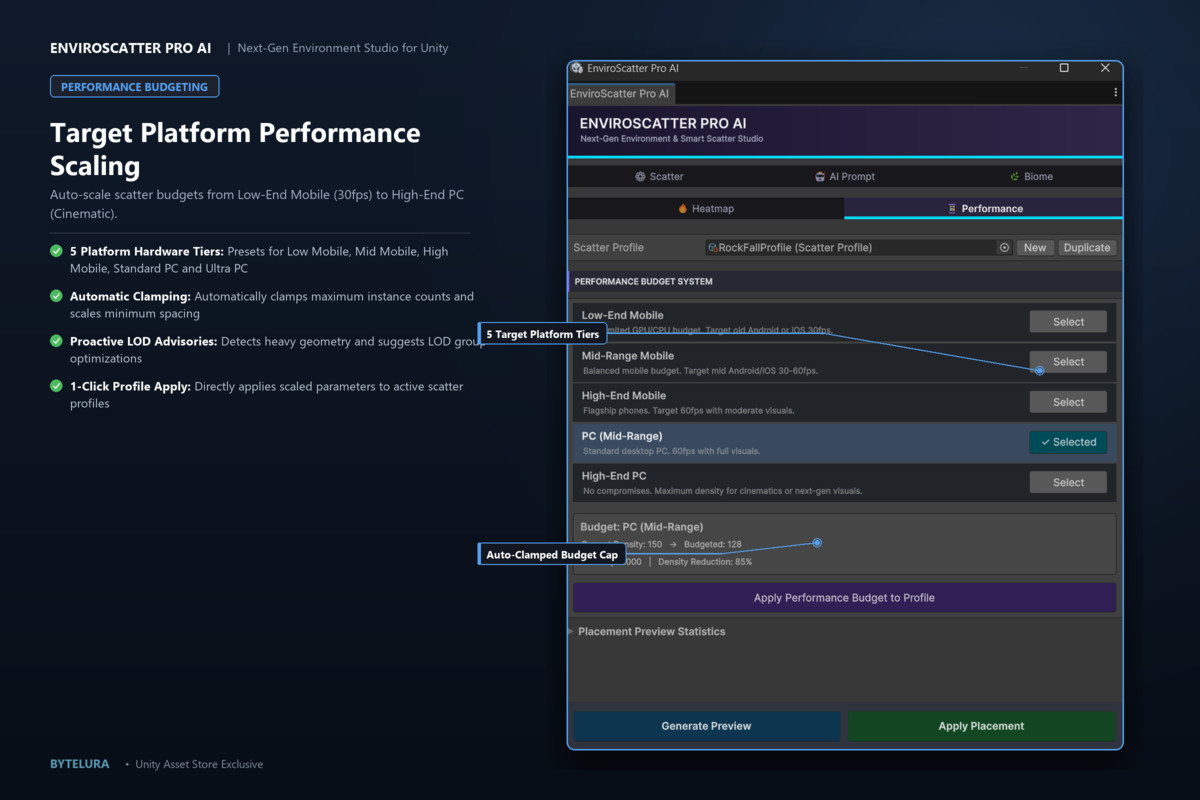This screenshot has height=800, width=1200.
Task: Select the High-End Mobile tier
Action: click(x=1068, y=402)
